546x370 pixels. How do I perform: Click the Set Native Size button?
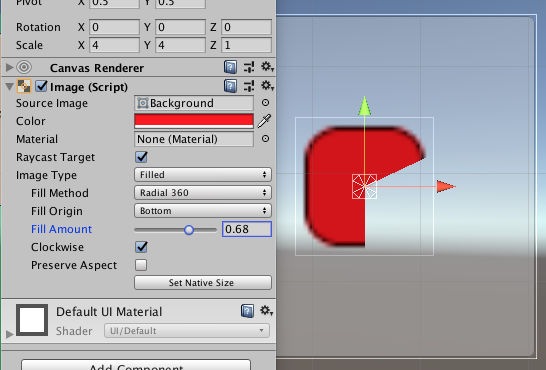click(203, 283)
